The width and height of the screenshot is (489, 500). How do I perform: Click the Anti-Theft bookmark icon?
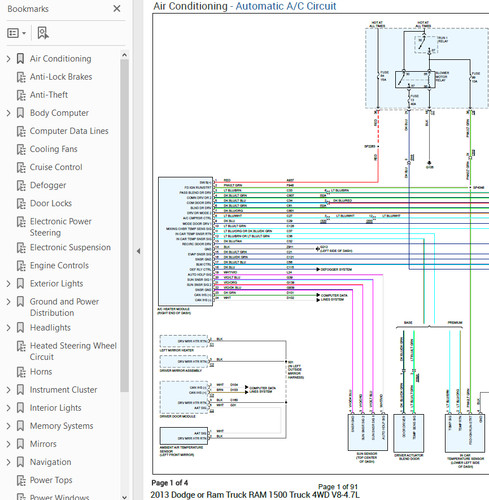coord(21,95)
